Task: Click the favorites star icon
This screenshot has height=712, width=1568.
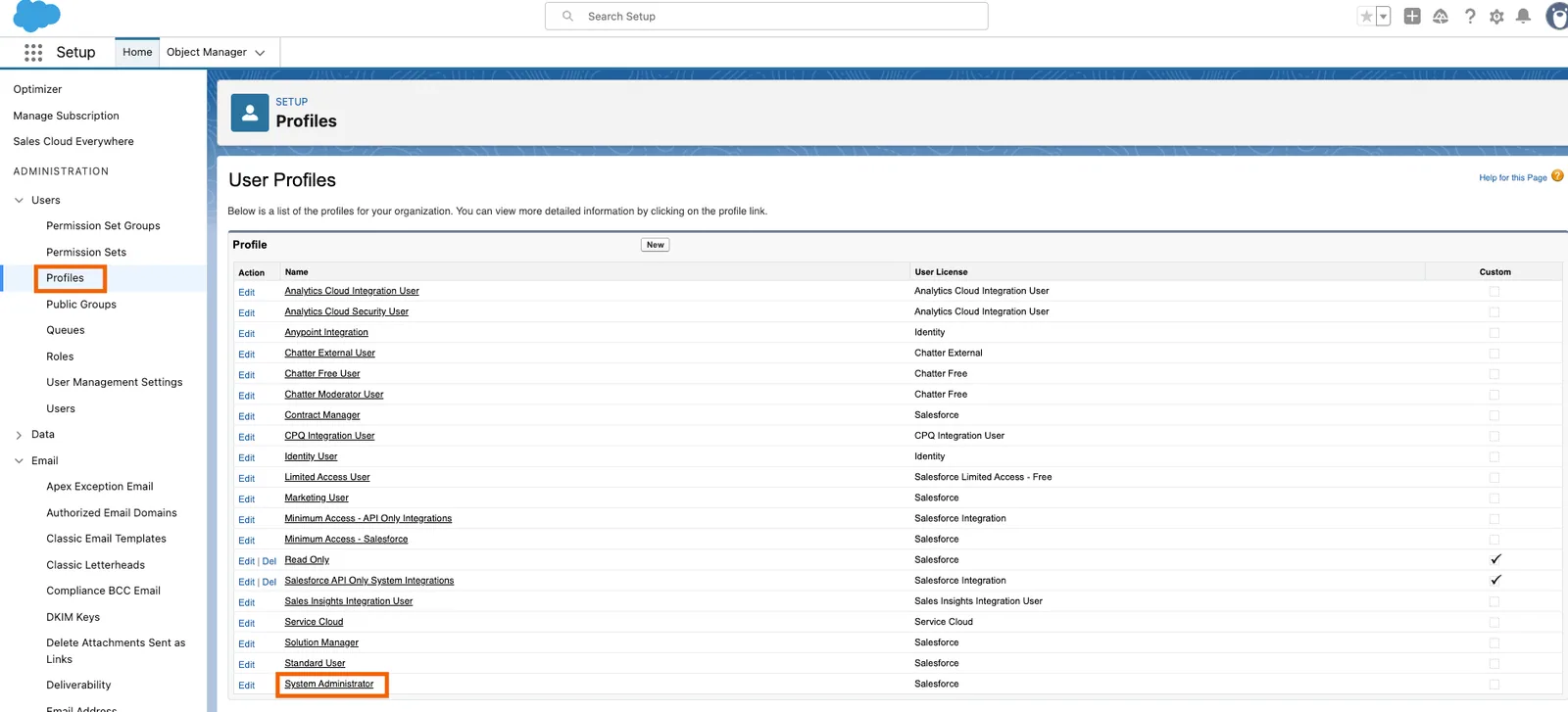Action: 1365,16
